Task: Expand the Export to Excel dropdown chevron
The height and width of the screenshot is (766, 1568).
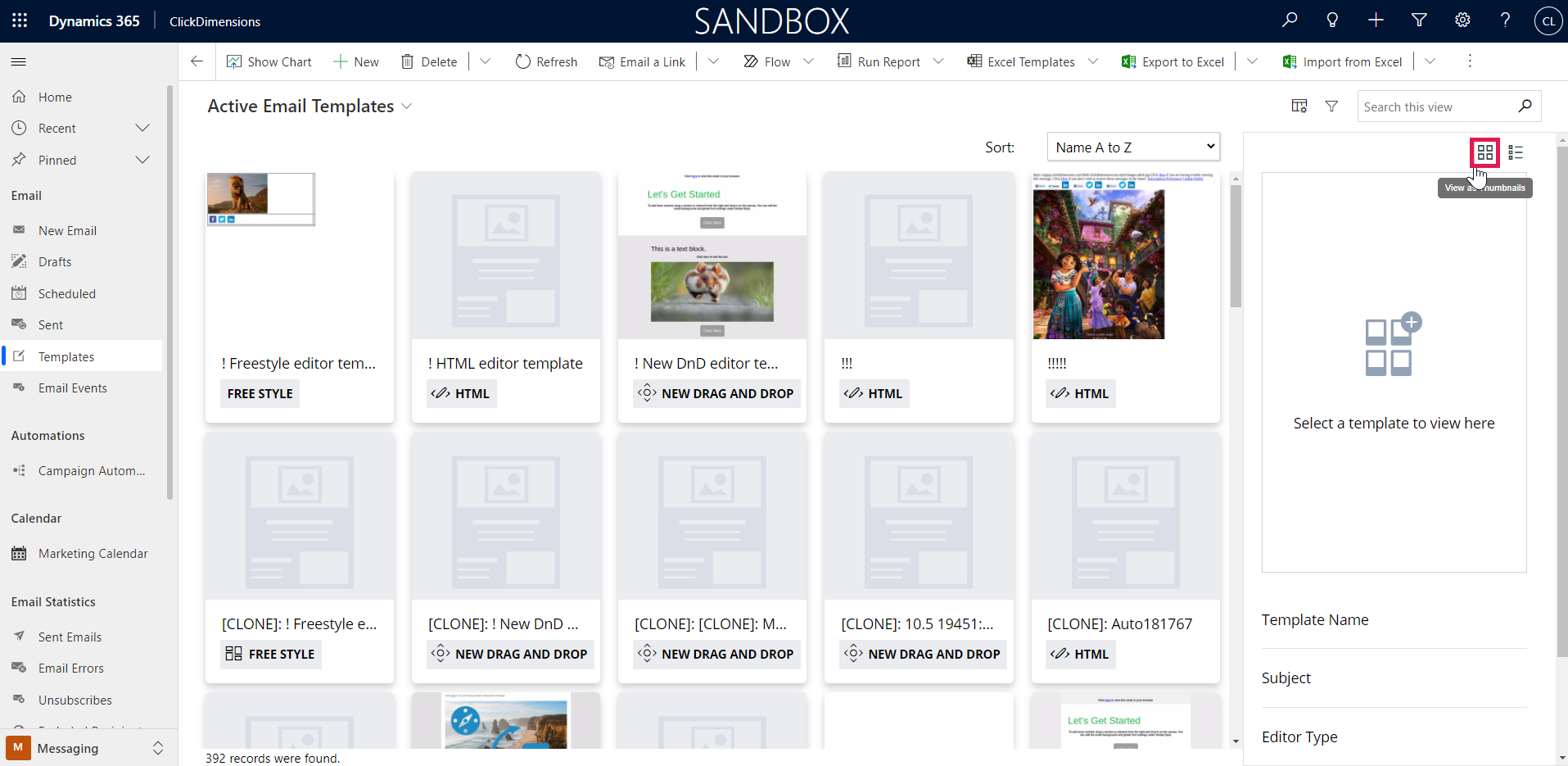Action: click(1252, 61)
